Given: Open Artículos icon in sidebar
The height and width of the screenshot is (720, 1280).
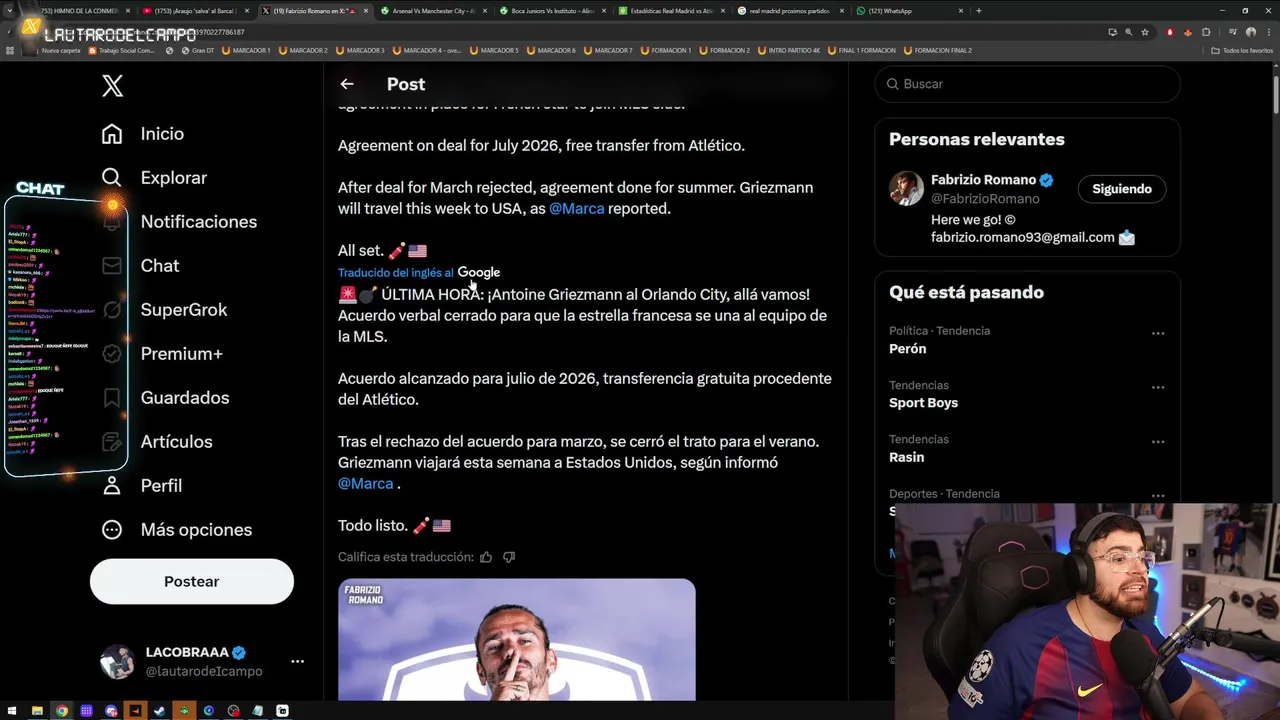Looking at the screenshot, I should 112,442.
